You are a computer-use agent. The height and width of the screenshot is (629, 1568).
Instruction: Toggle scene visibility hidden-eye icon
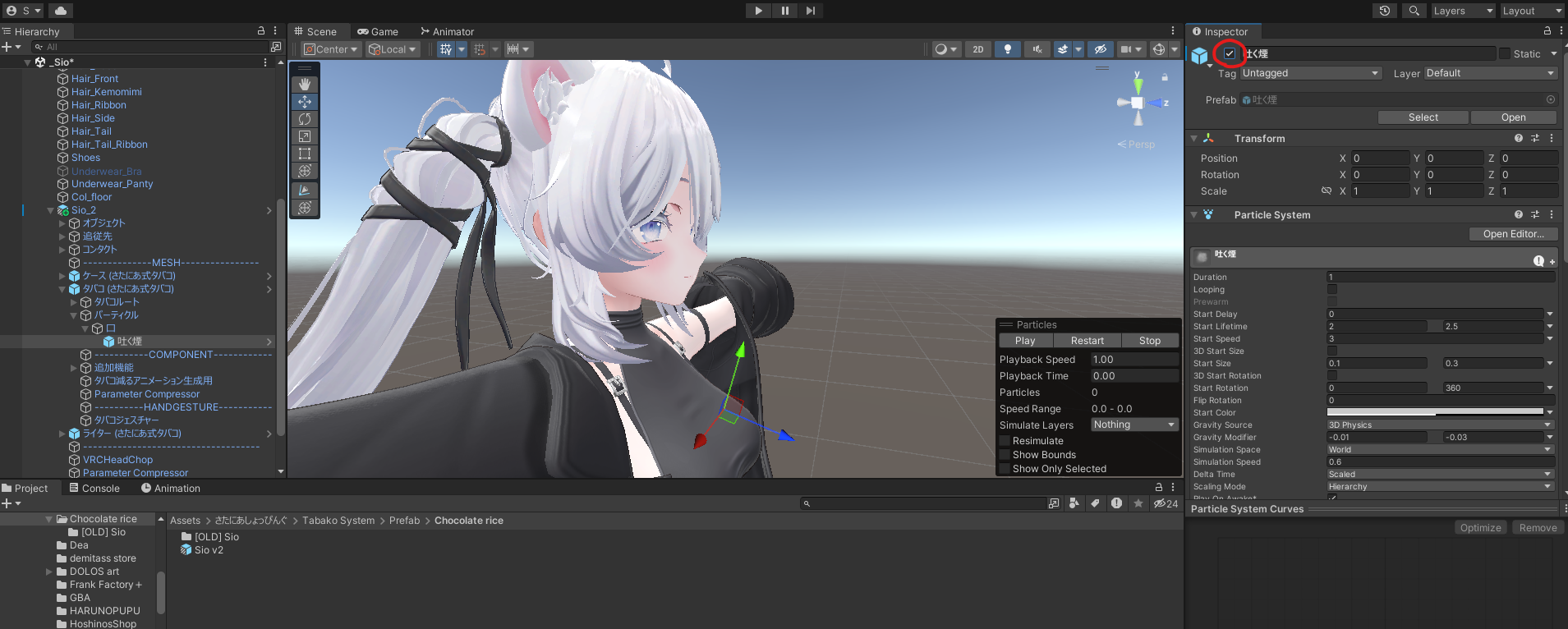[1101, 49]
